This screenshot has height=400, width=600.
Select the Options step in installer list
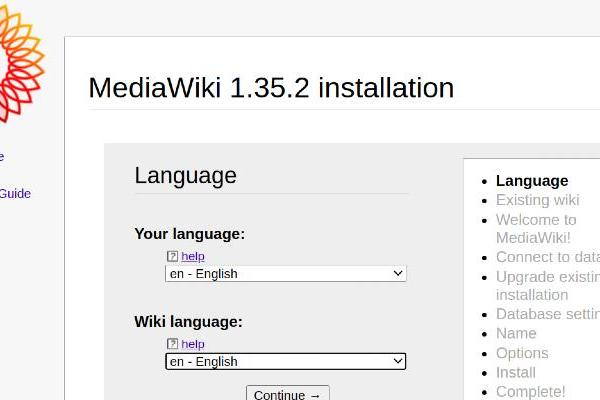522,353
